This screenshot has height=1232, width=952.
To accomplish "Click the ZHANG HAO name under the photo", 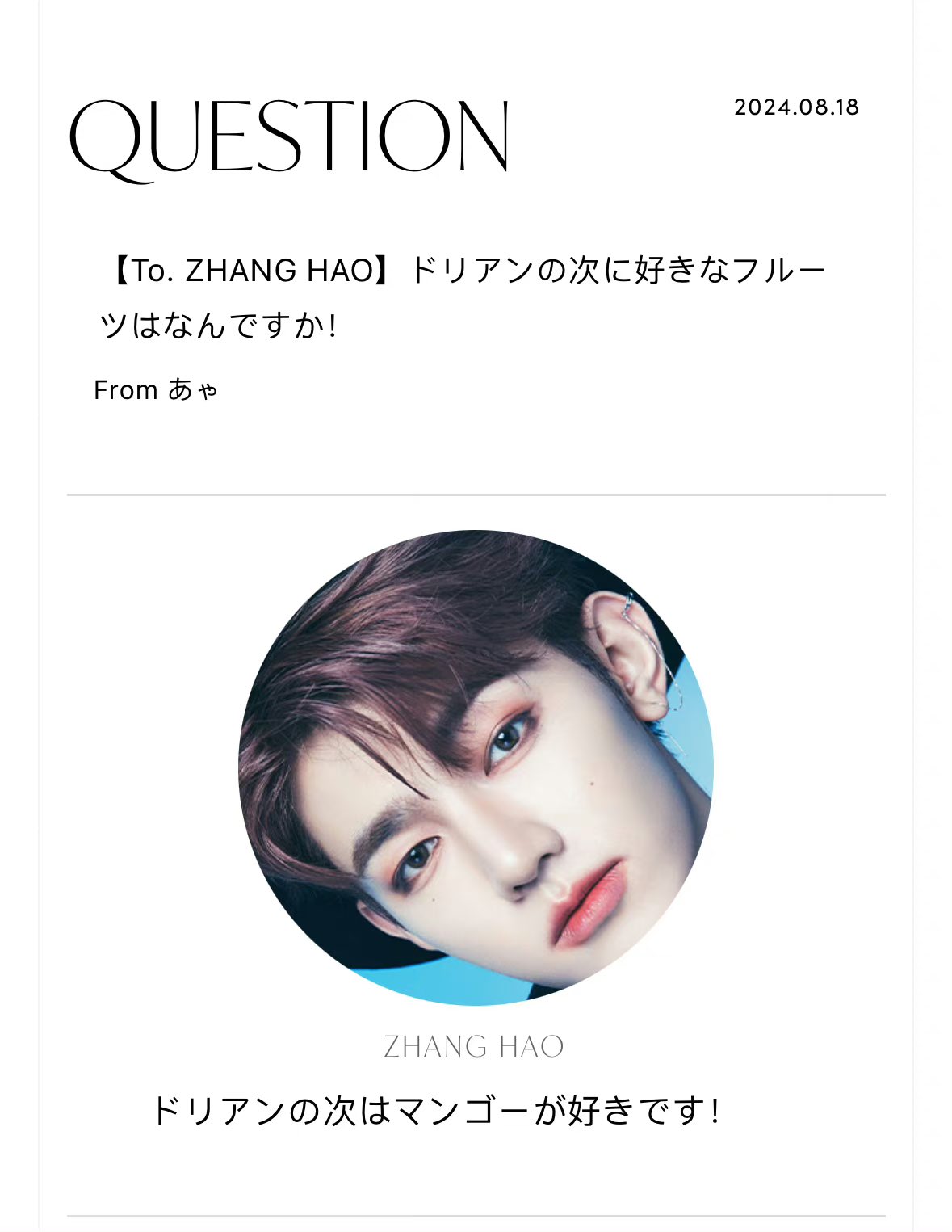I will click(474, 1047).
